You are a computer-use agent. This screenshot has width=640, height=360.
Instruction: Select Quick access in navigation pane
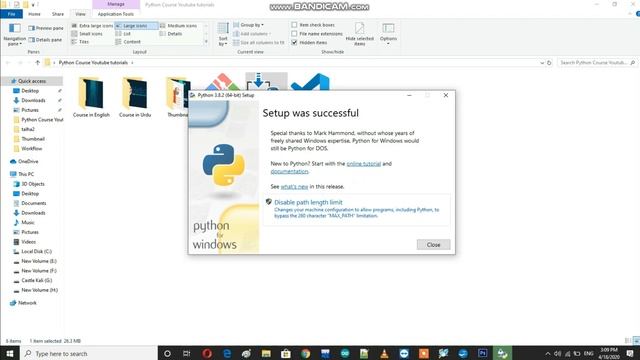point(32,81)
